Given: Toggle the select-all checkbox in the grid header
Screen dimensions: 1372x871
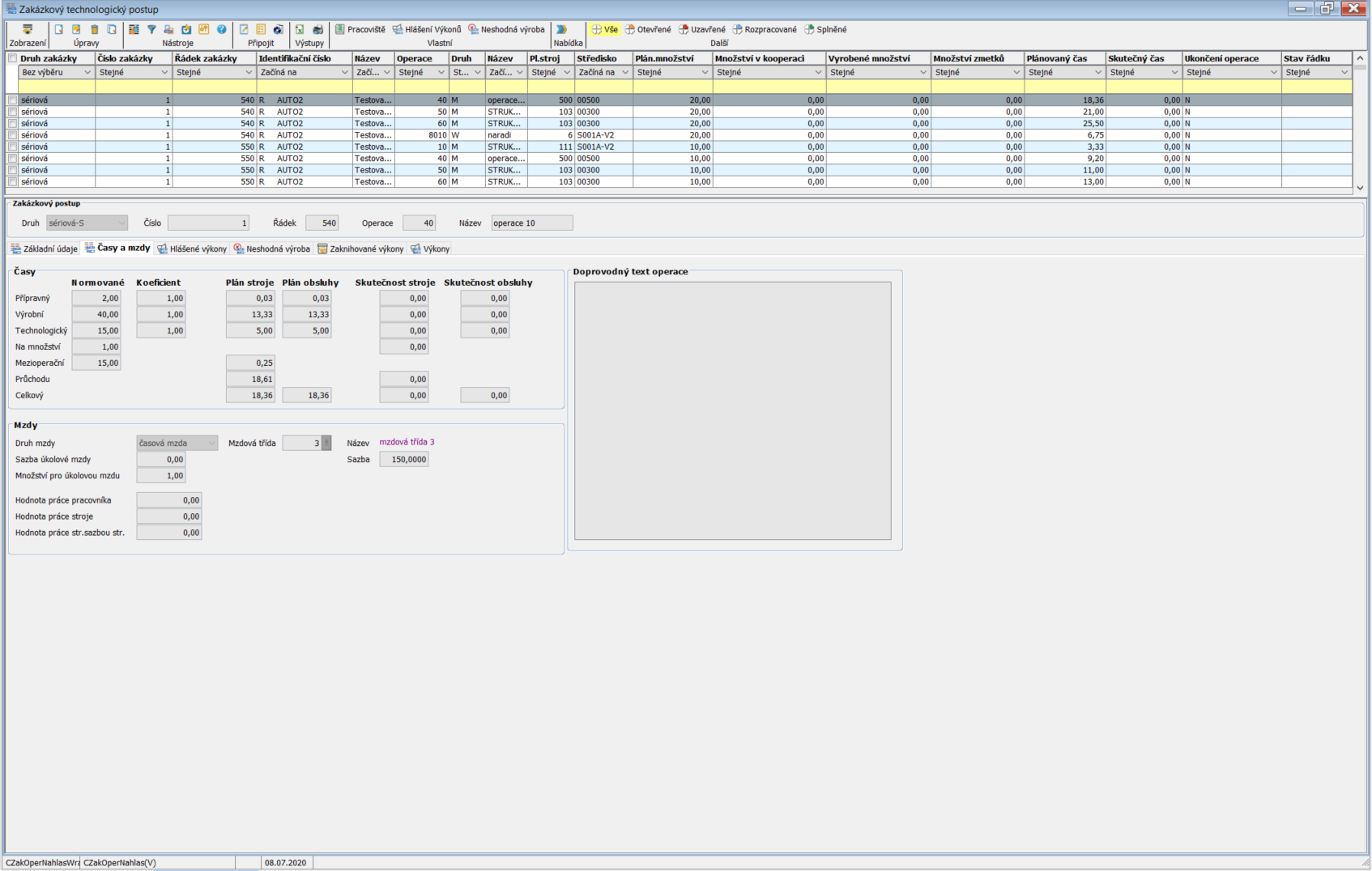Looking at the screenshot, I should point(12,58).
